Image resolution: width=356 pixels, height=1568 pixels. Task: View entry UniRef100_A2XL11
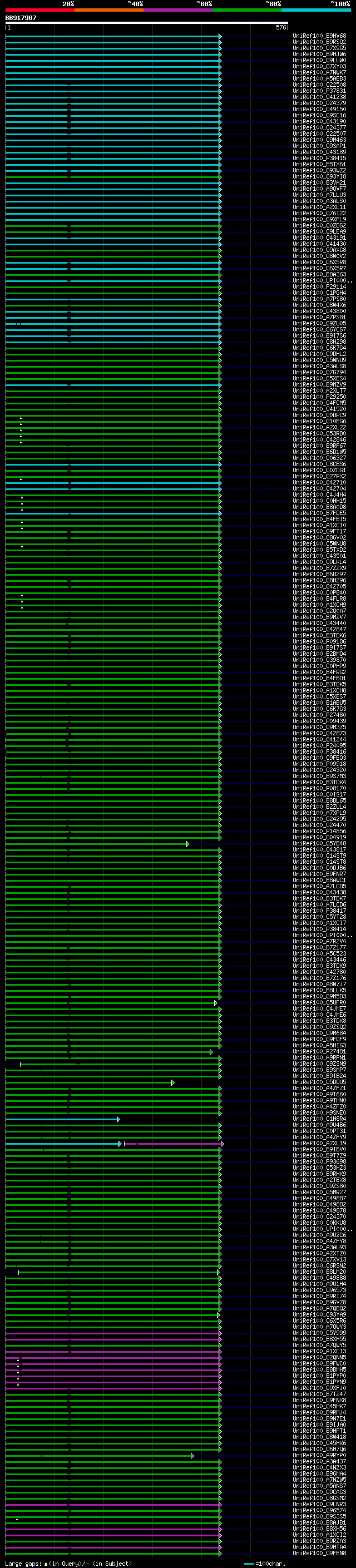pos(319,207)
